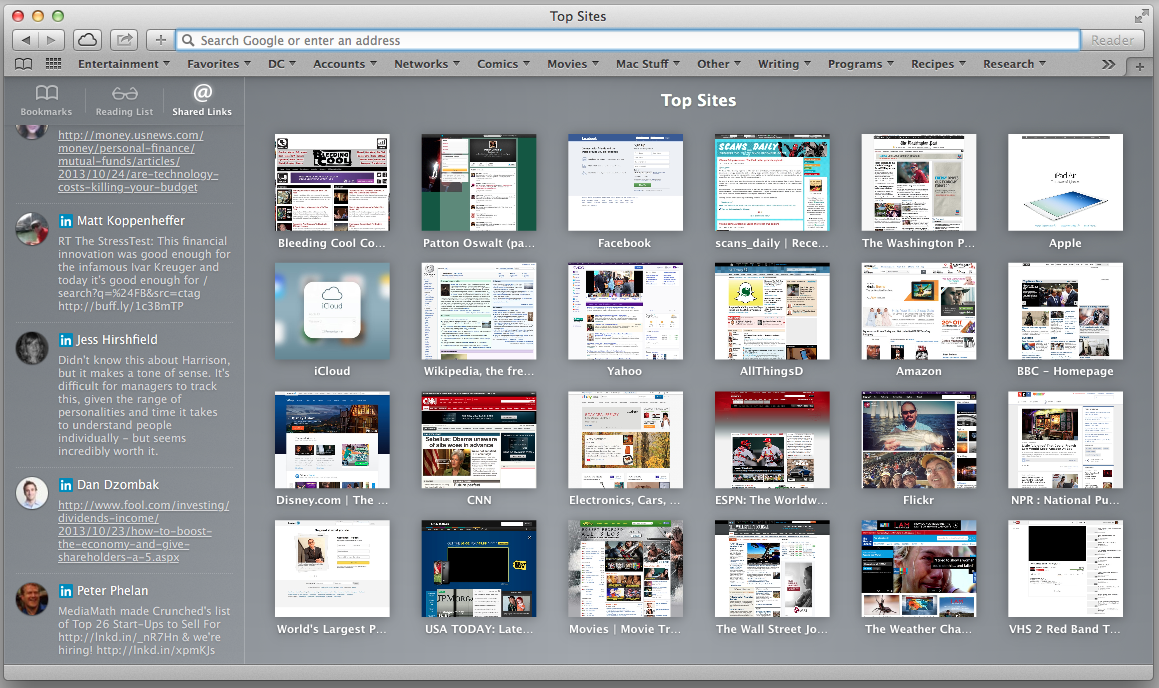Click the Reader button
The height and width of the screenshot is (688, 1159).
pos(1112,40)
